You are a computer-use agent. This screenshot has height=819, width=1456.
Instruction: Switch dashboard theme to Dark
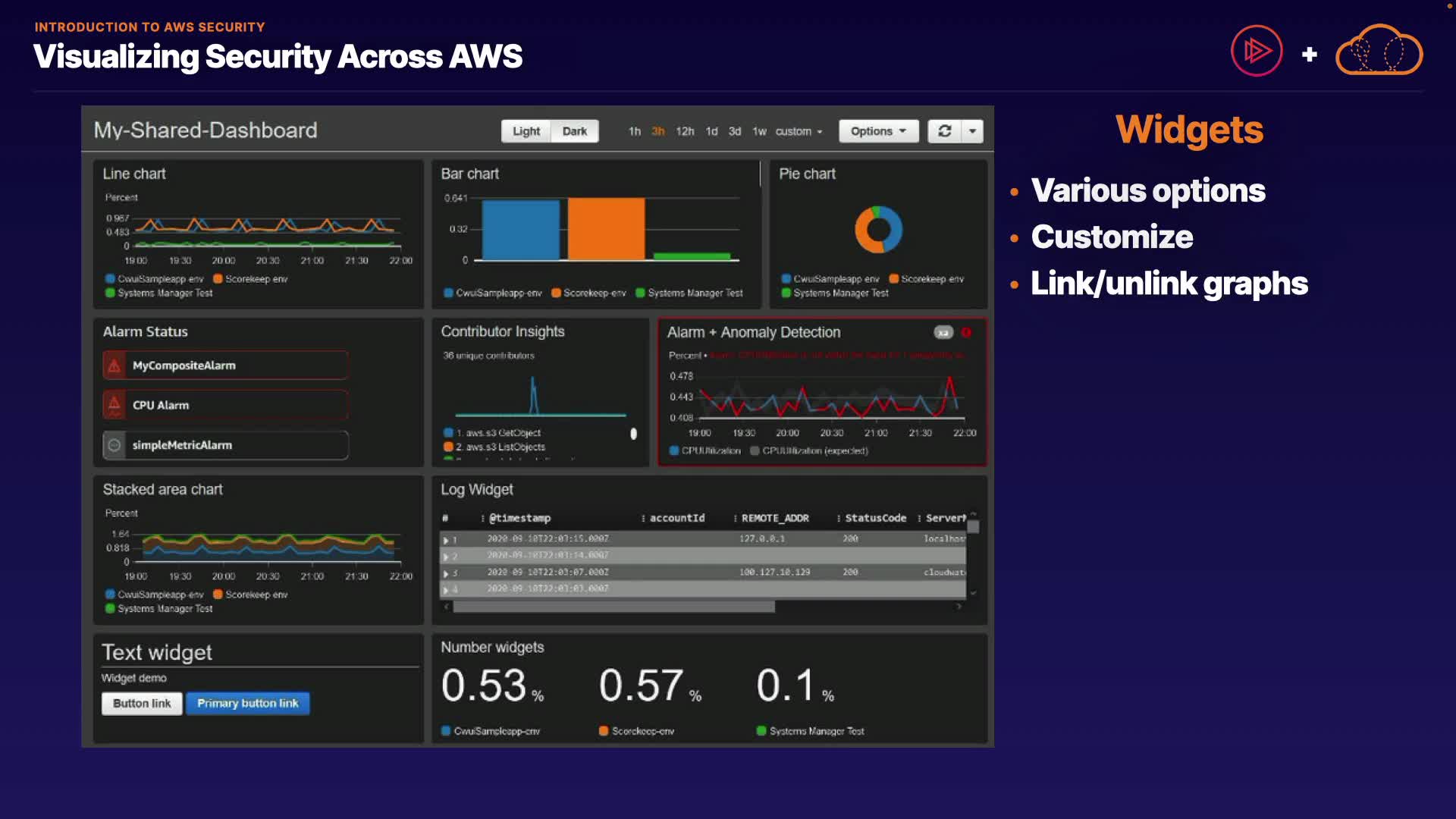tap(574, 131)
